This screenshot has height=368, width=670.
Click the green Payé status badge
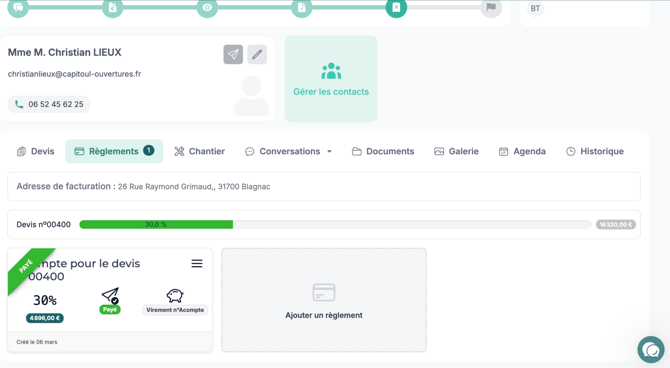[x=110, y=309]
